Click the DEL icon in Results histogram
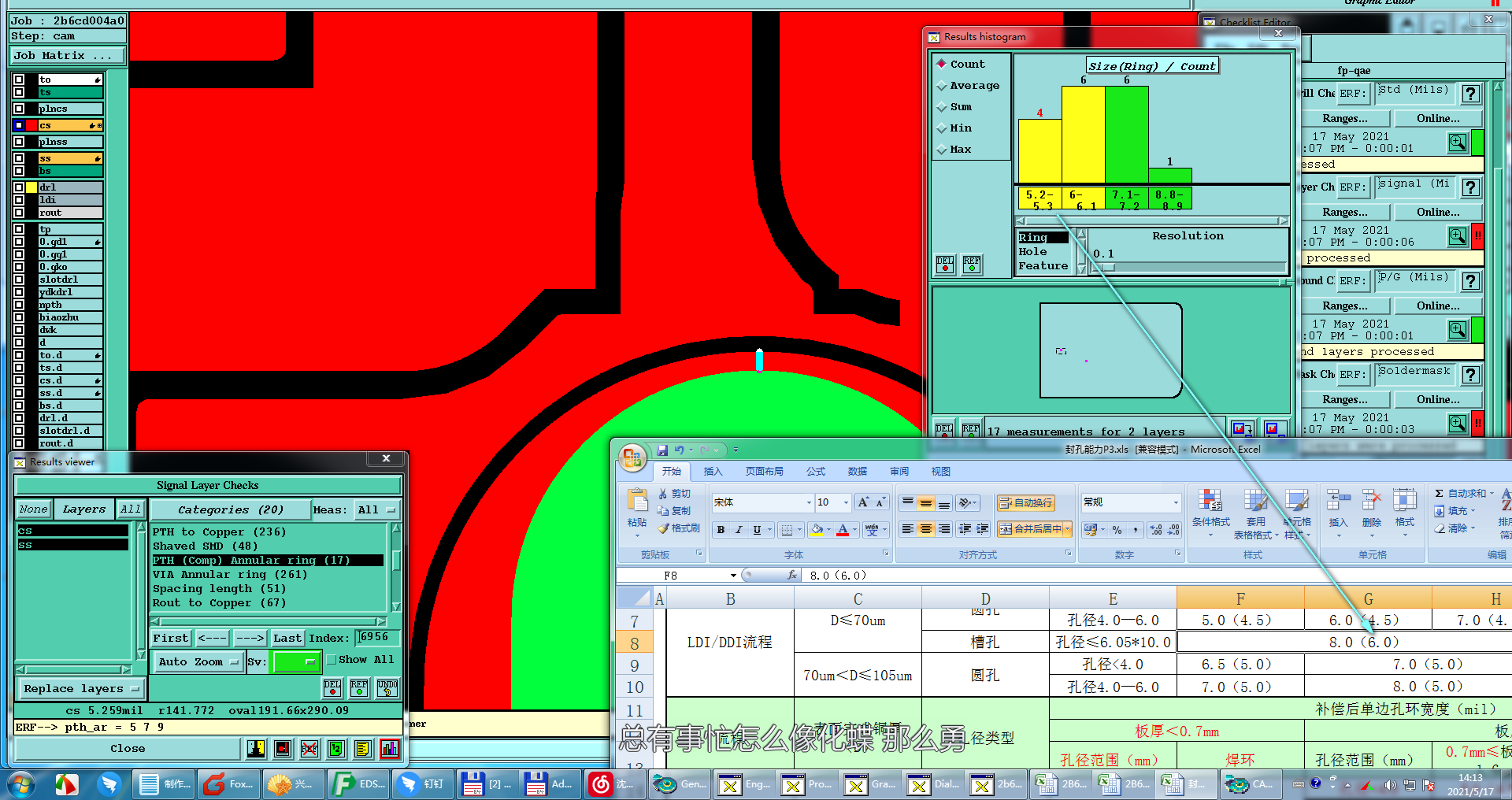1512x800 pixels. coord(945,265)
